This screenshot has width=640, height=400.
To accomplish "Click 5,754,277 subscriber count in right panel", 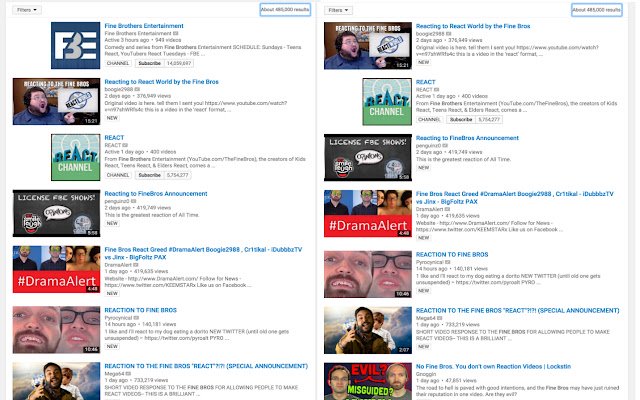I will click(489, 120).
